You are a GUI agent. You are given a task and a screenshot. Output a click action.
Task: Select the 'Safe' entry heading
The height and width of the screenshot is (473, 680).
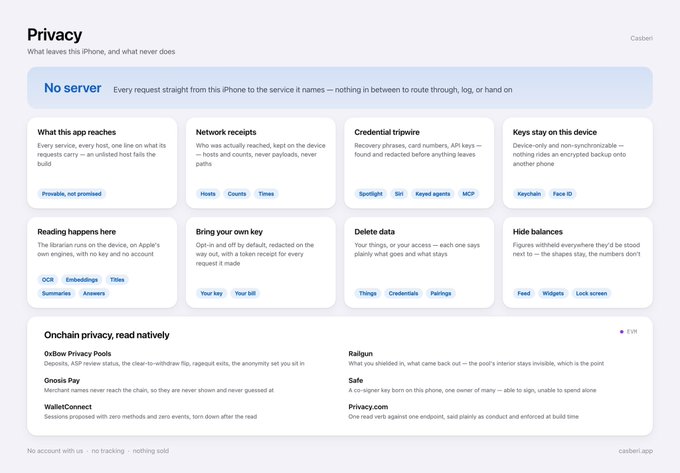click(x=356, y=381)
